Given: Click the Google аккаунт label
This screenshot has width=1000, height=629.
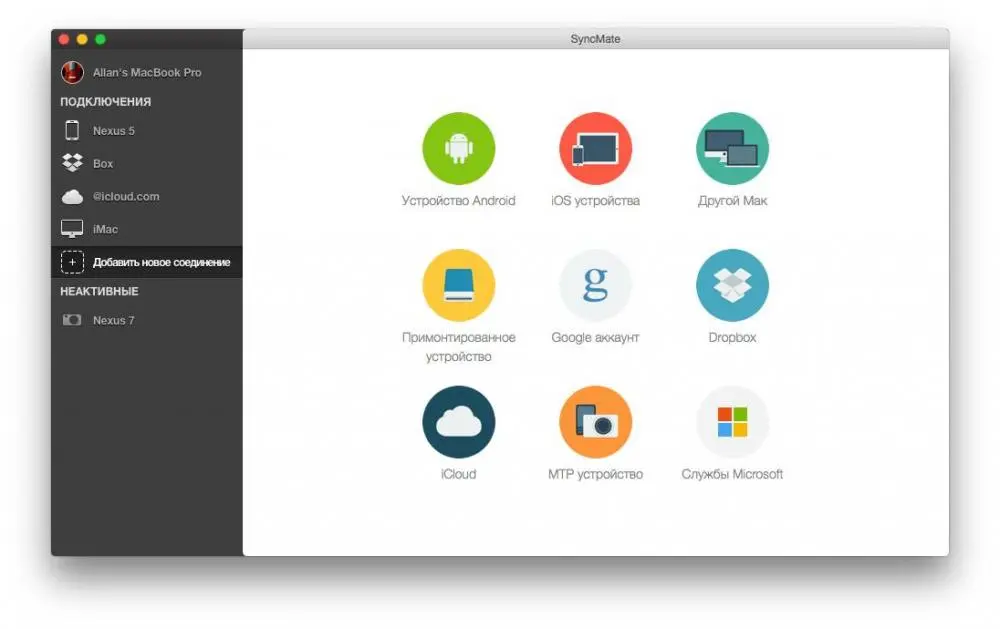Looking at the screenshot, I should coord(596,337).
